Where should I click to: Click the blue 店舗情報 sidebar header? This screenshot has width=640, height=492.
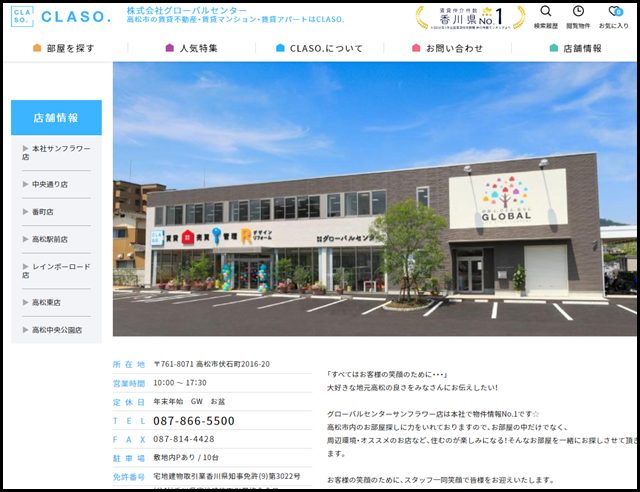[x=56, y=118]
